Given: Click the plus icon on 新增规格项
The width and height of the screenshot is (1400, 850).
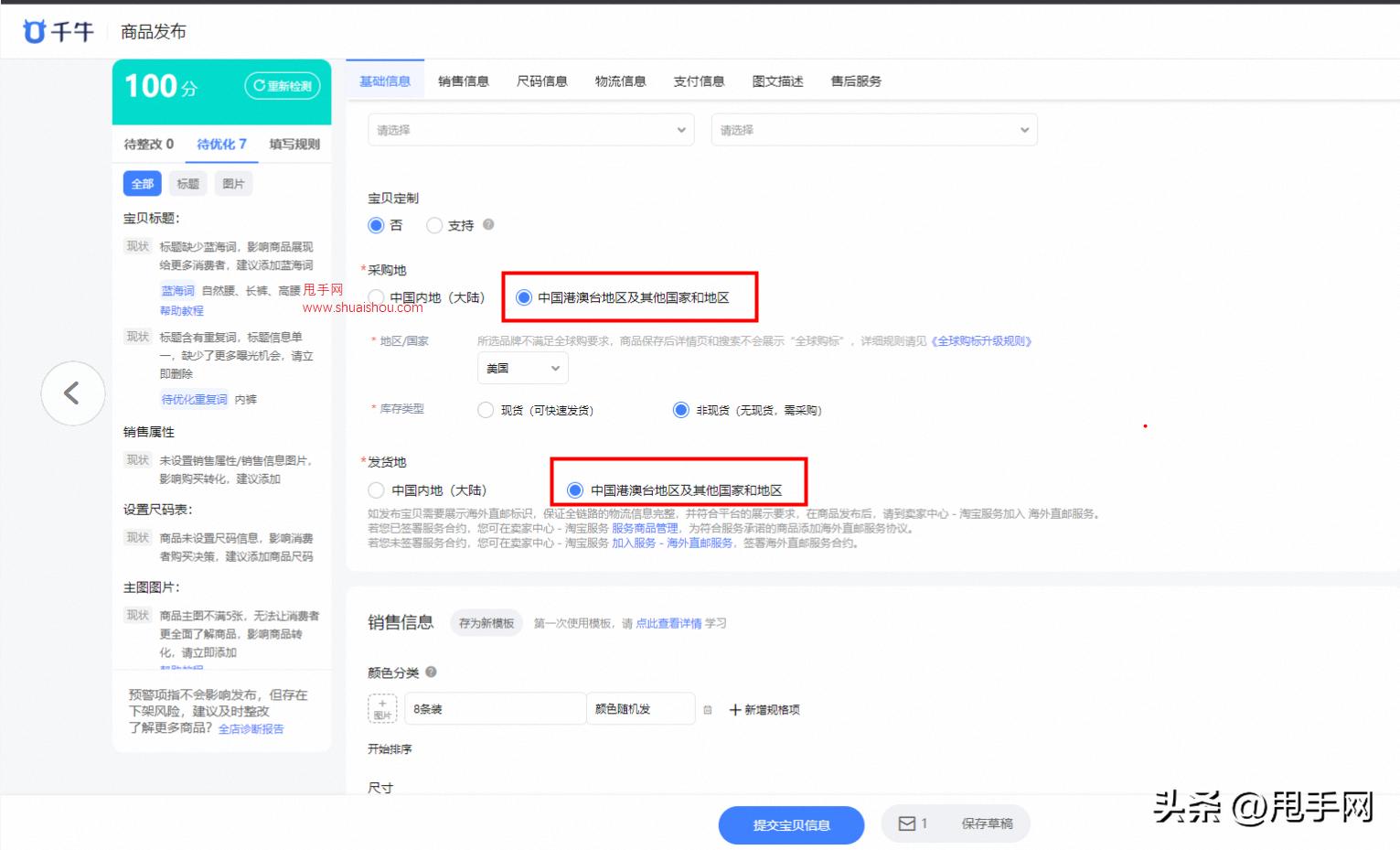Looking at the screenshot, I should point(733,709).
